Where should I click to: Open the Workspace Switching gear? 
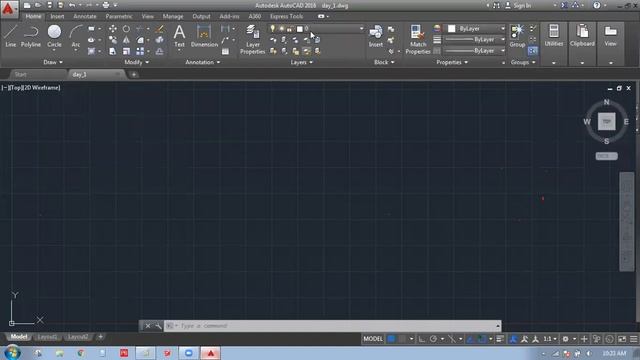[x=565, y=339]
